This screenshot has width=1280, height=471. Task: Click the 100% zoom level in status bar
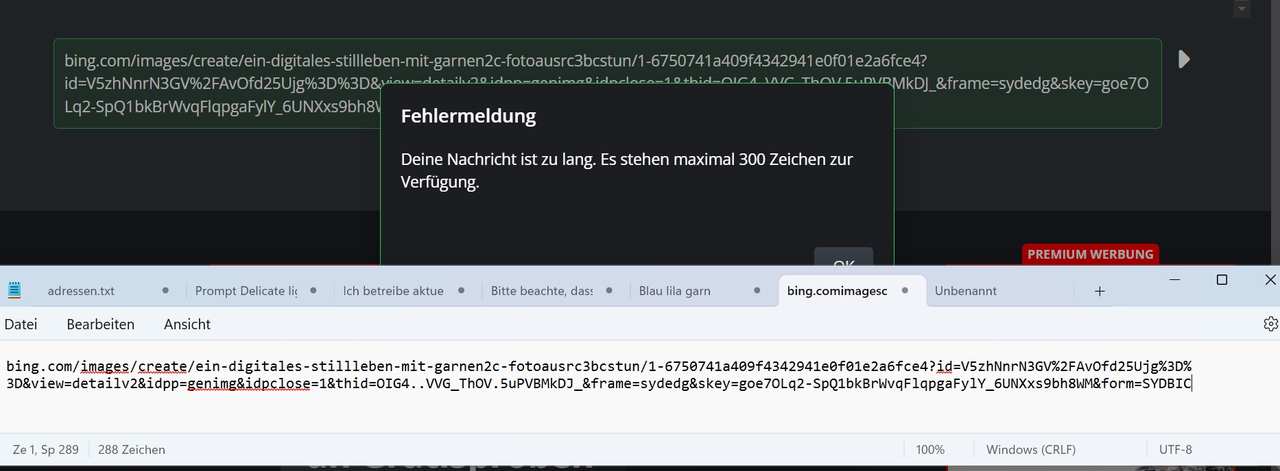pos(930,450)
